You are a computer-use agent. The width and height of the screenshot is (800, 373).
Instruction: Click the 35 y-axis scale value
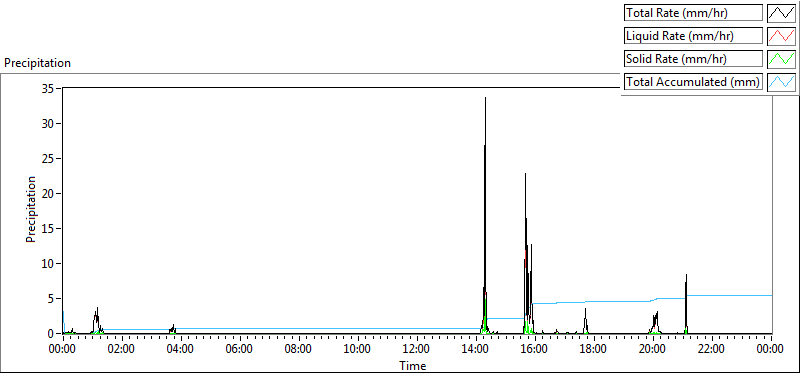49,88
